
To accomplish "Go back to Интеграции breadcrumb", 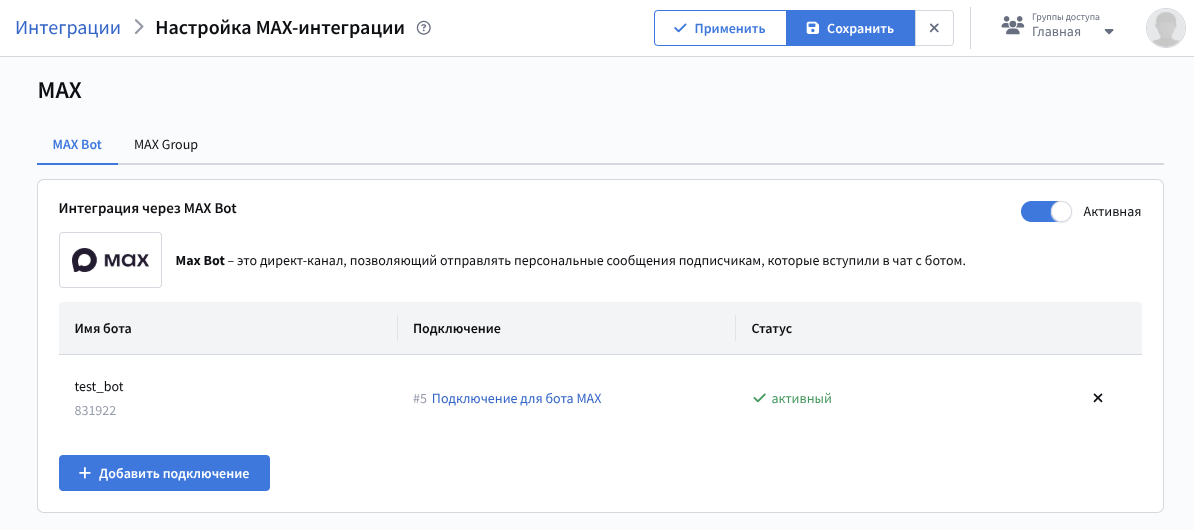I will (68, 28).
